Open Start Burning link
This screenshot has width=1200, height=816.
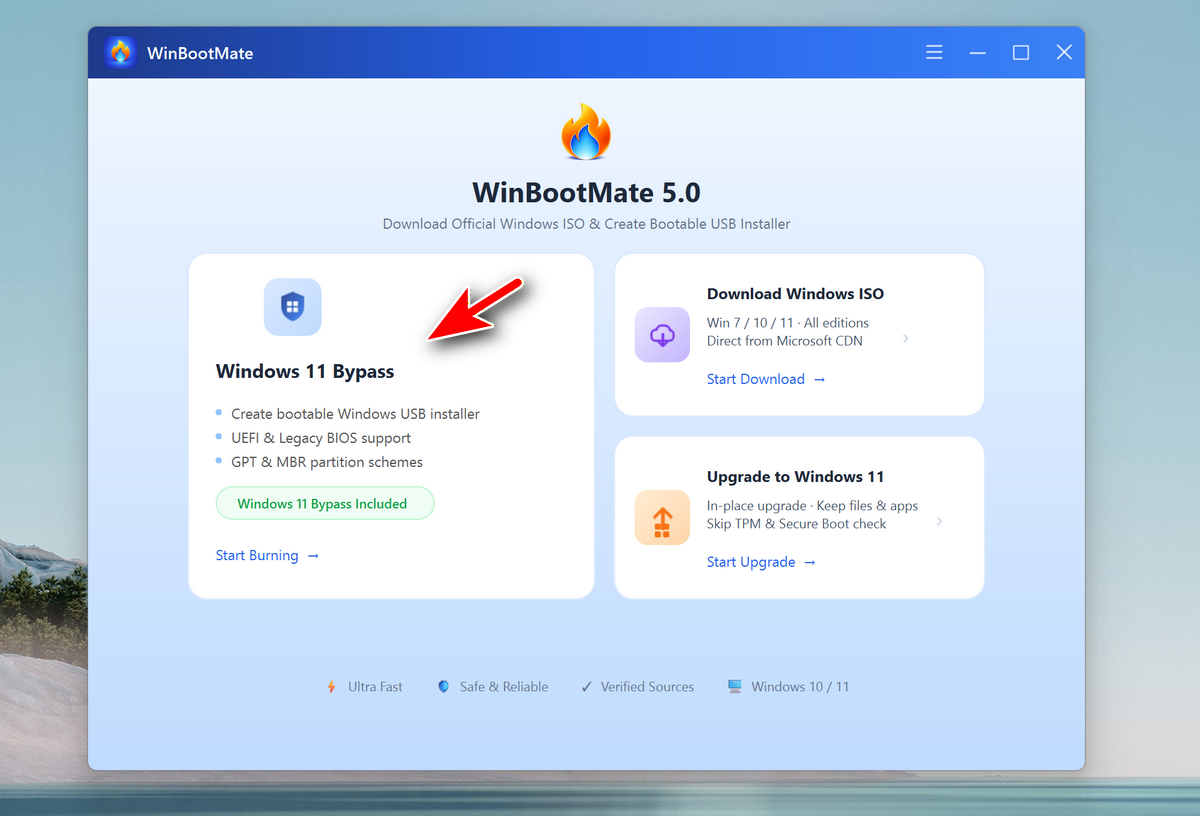[x=257, y=555]
